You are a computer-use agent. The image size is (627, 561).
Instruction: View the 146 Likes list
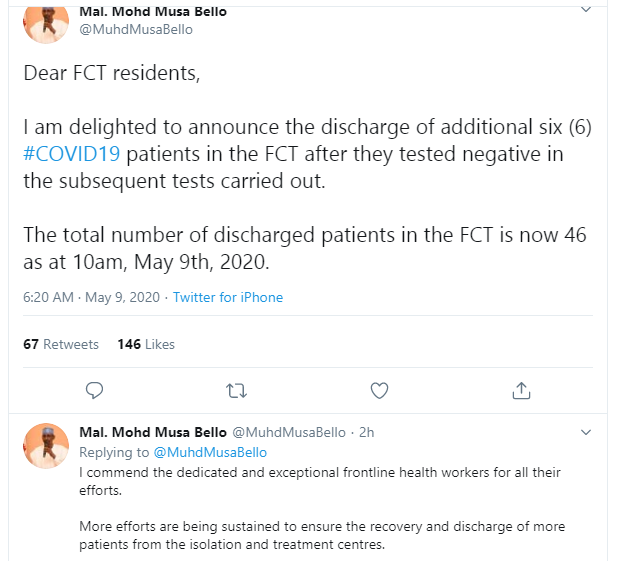click(x=146, y=344)
